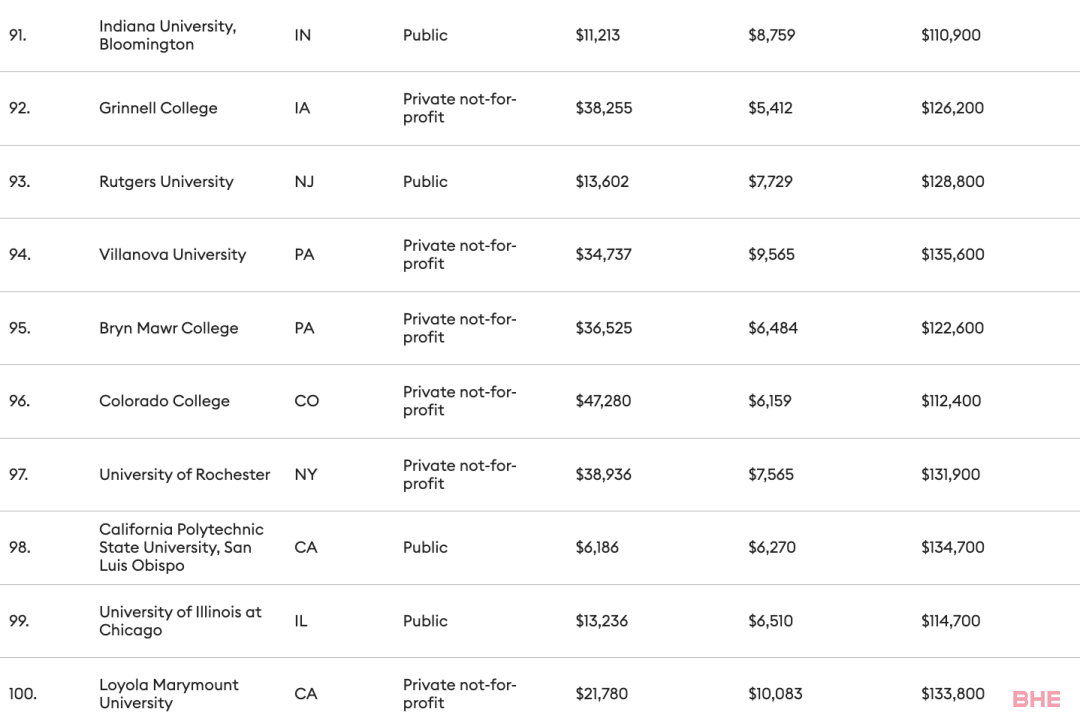Click Bryn Mawr College entry
Image resolution: width=1080 pixels, height=727 pixels.
[169, 328]
